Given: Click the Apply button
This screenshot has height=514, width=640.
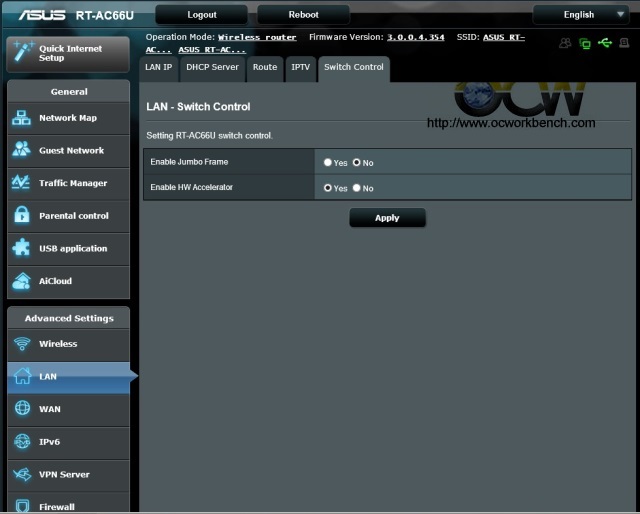Looking at the screenshot, I should (387, 218).
